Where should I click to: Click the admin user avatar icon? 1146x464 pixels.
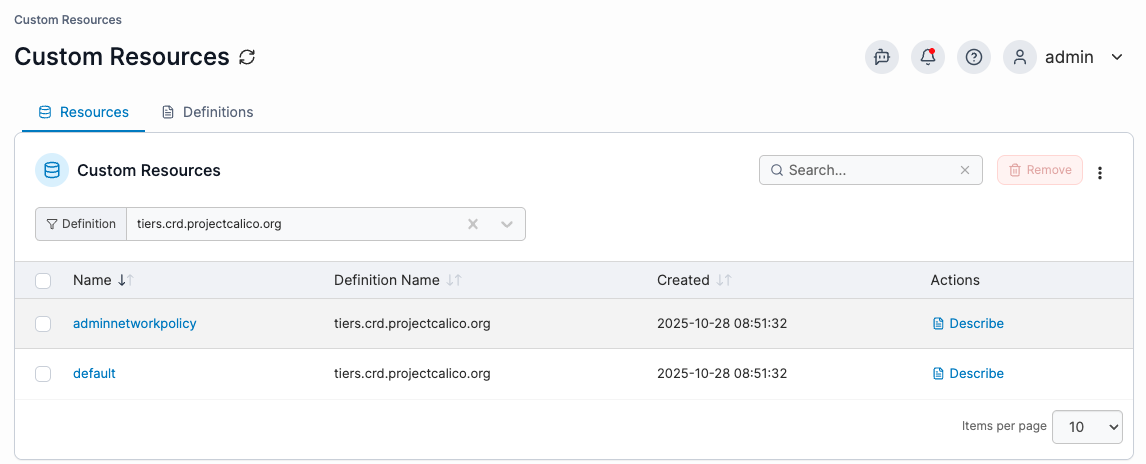(1020, 57)
